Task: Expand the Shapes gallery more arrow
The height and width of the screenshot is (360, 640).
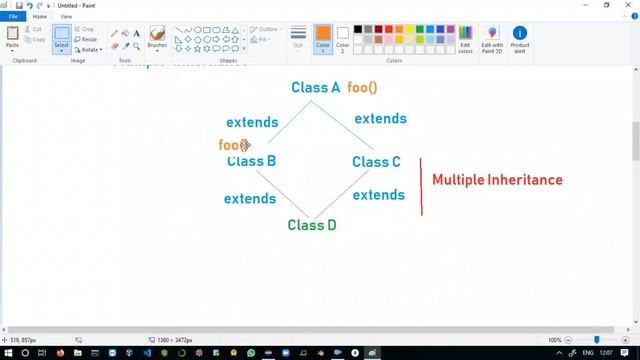Action: (244, 49)
